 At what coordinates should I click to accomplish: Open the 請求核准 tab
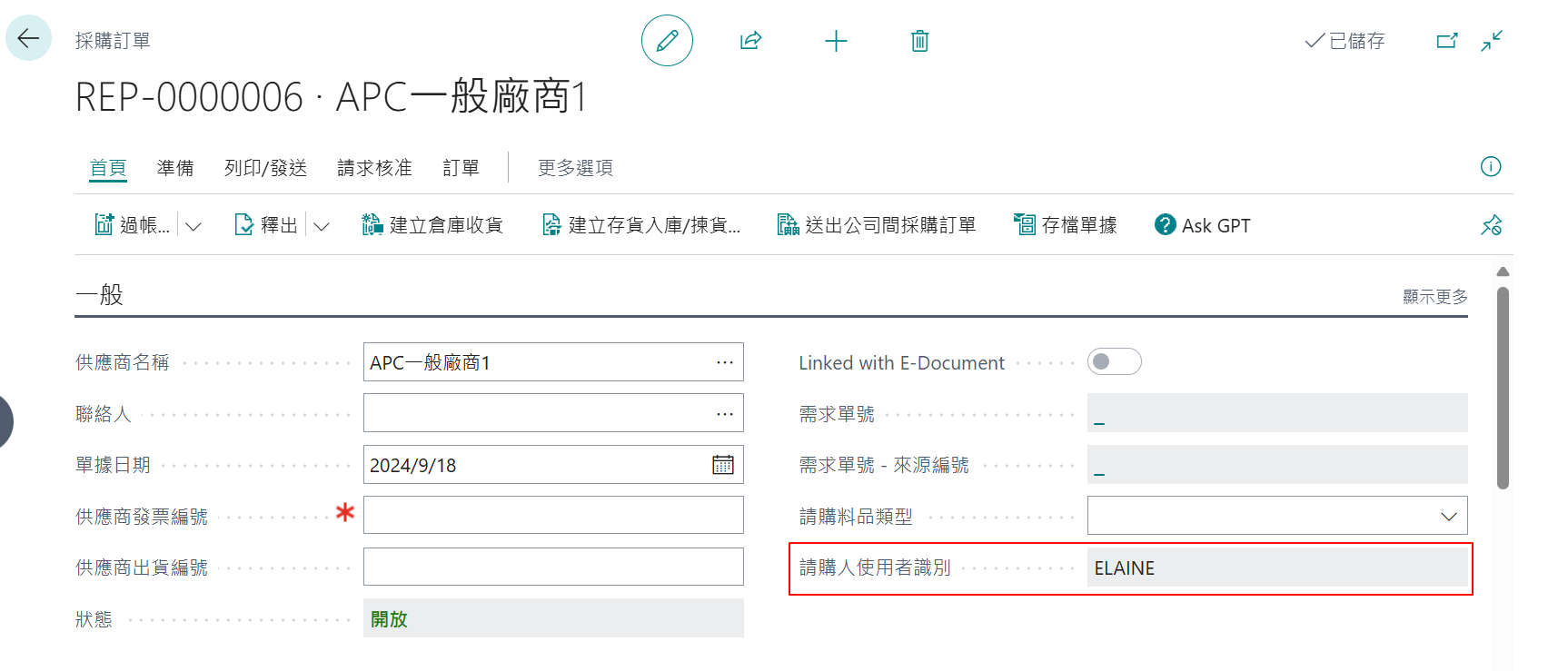[x=374, y=168]
